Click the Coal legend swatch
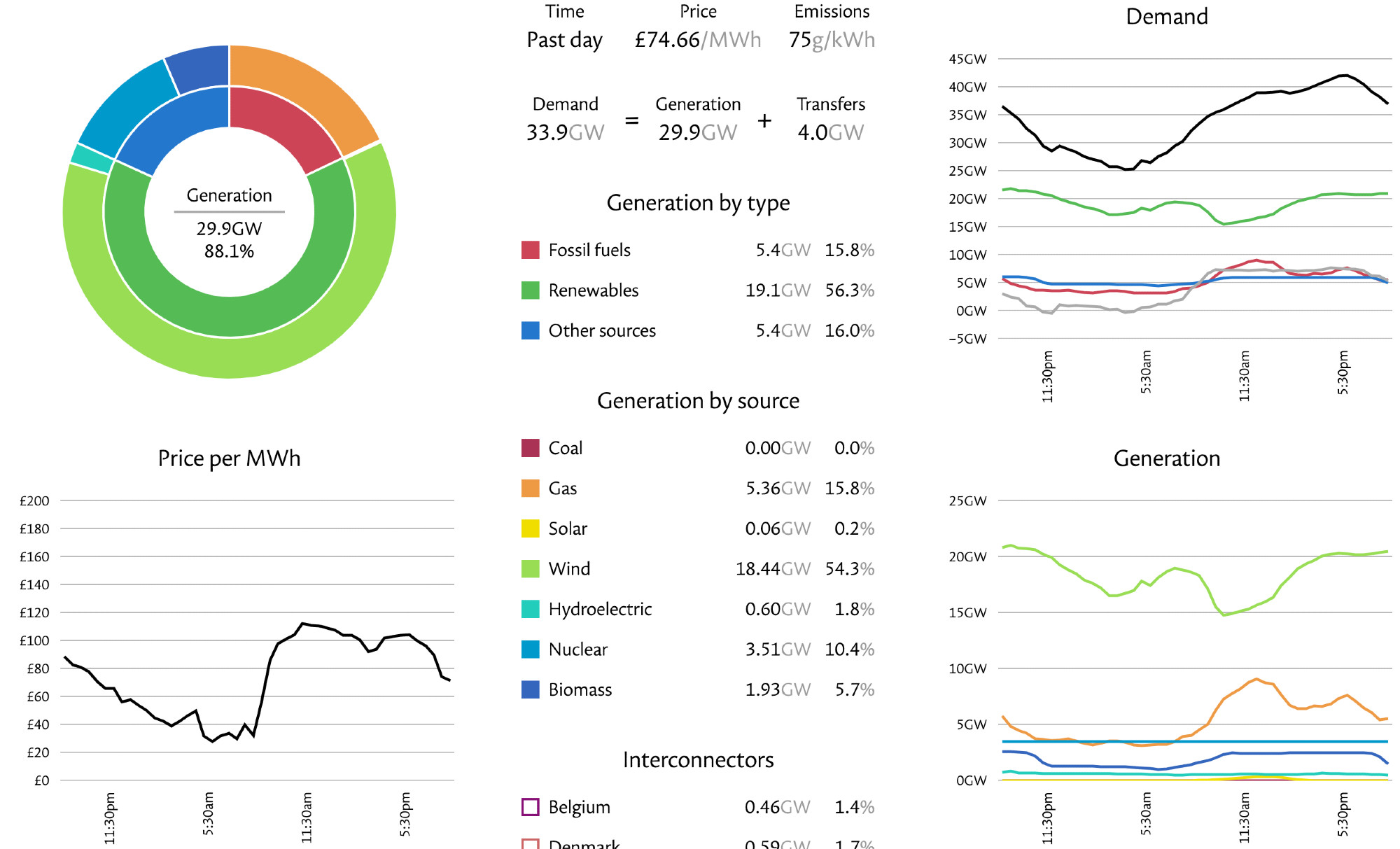Image resolution: width=1400 pixels, height=849 pixels. point(531,448)
